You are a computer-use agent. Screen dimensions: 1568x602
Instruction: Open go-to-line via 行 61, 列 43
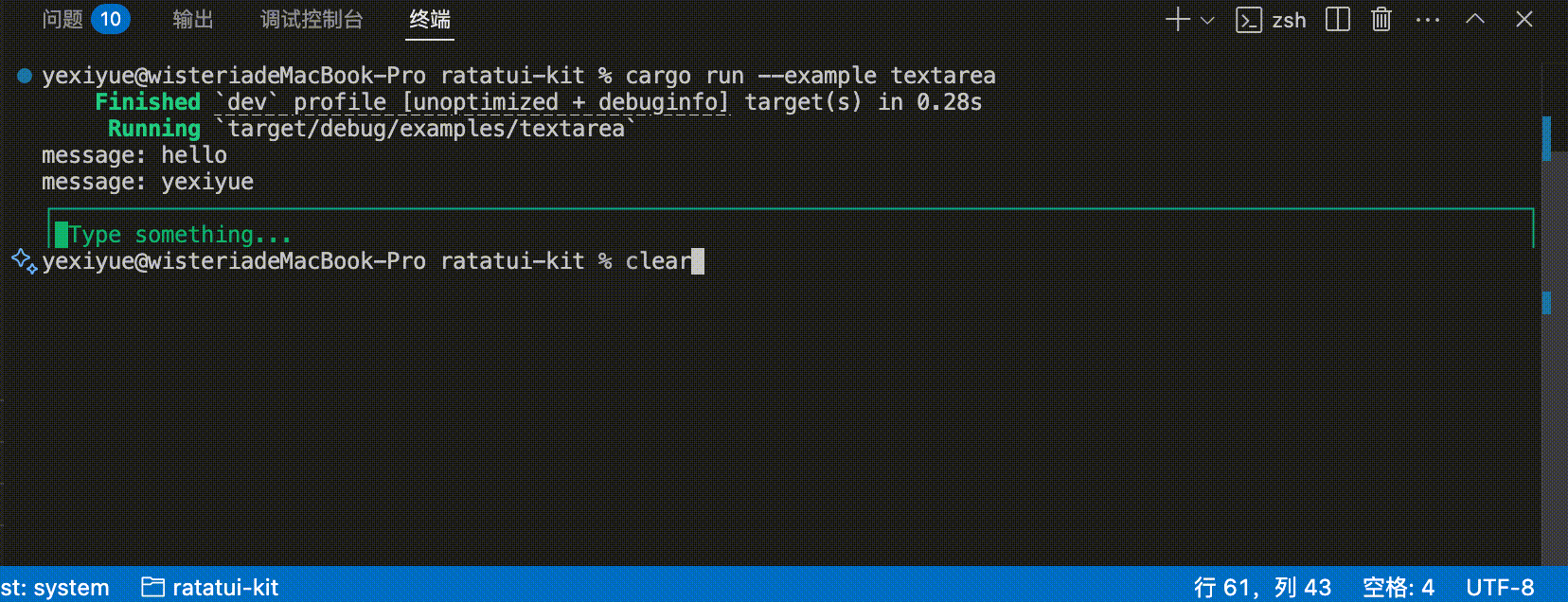pyautogui.click(x=1262, y=587)
